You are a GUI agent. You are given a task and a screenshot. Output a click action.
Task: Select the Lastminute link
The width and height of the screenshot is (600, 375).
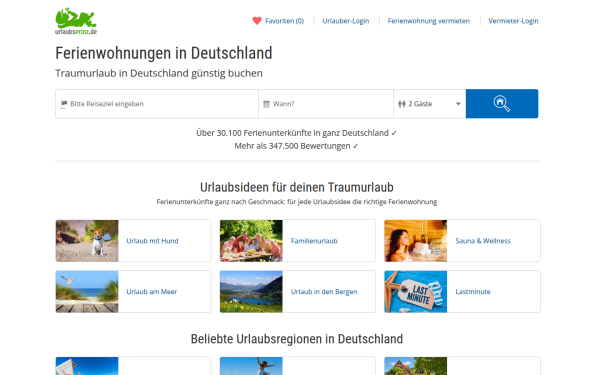tap(473, 292)
